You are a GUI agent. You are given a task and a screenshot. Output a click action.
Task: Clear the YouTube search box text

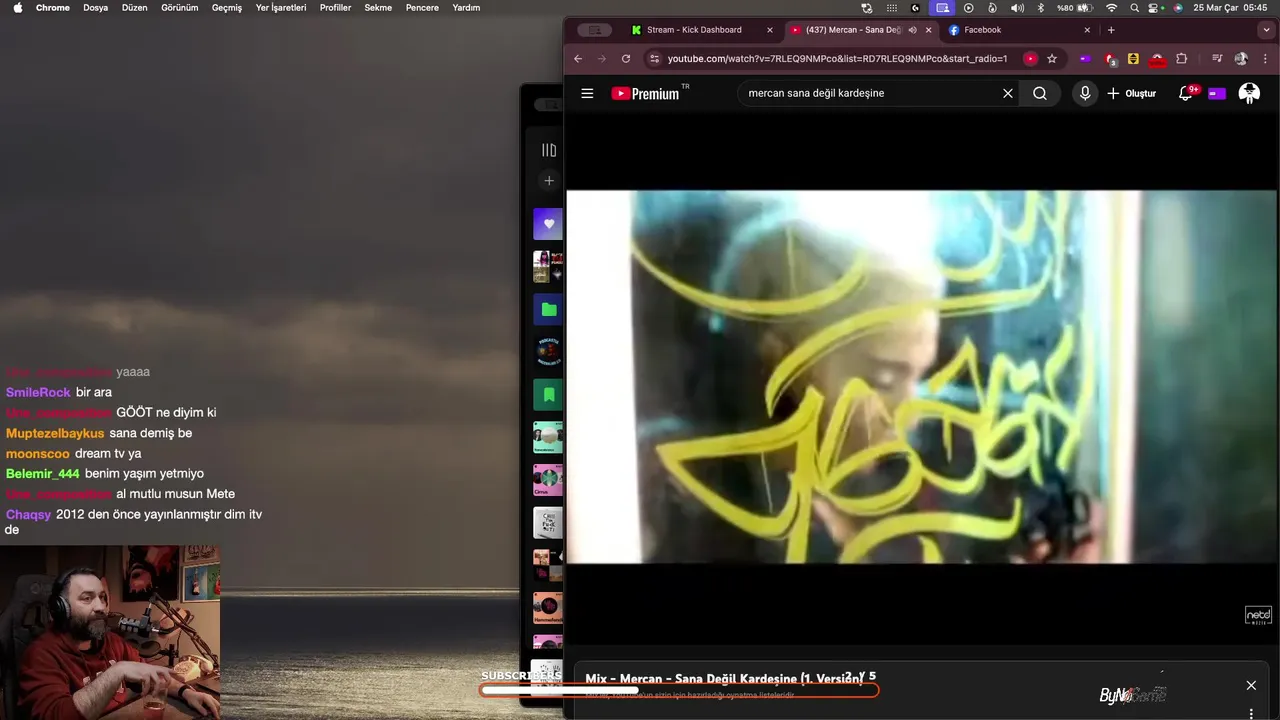[1008, 93]
